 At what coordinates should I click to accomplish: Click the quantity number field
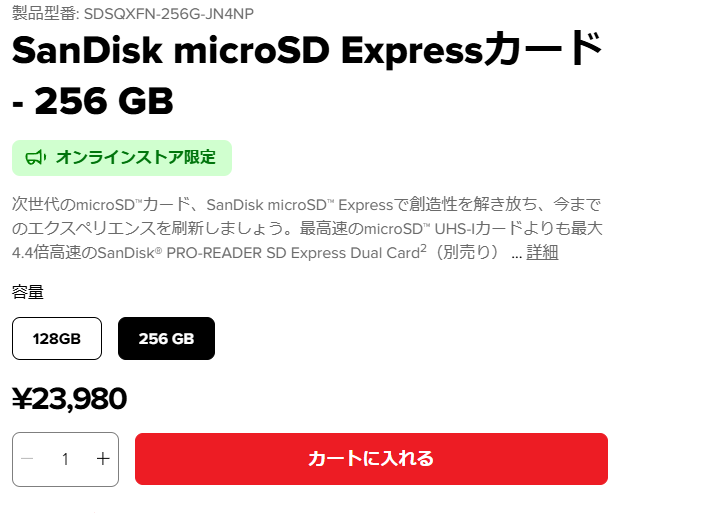65,459
